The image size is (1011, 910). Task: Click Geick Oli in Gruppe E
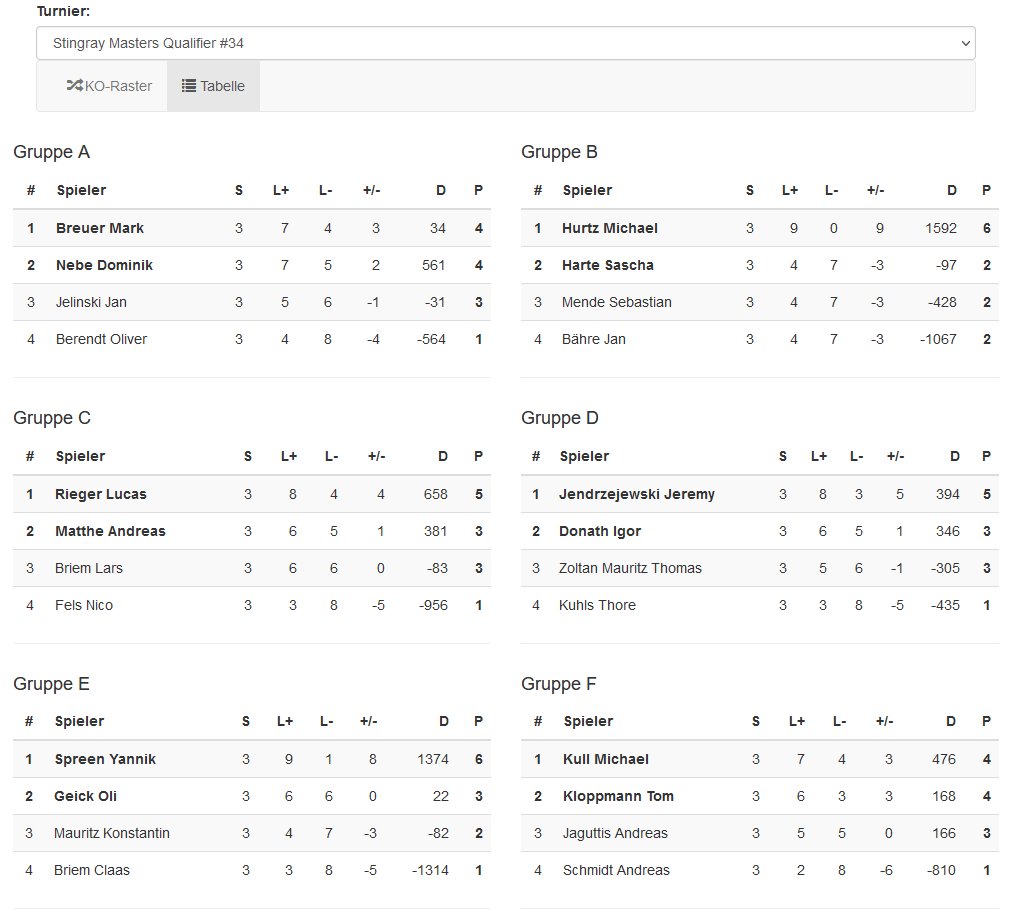coord(86,796)
